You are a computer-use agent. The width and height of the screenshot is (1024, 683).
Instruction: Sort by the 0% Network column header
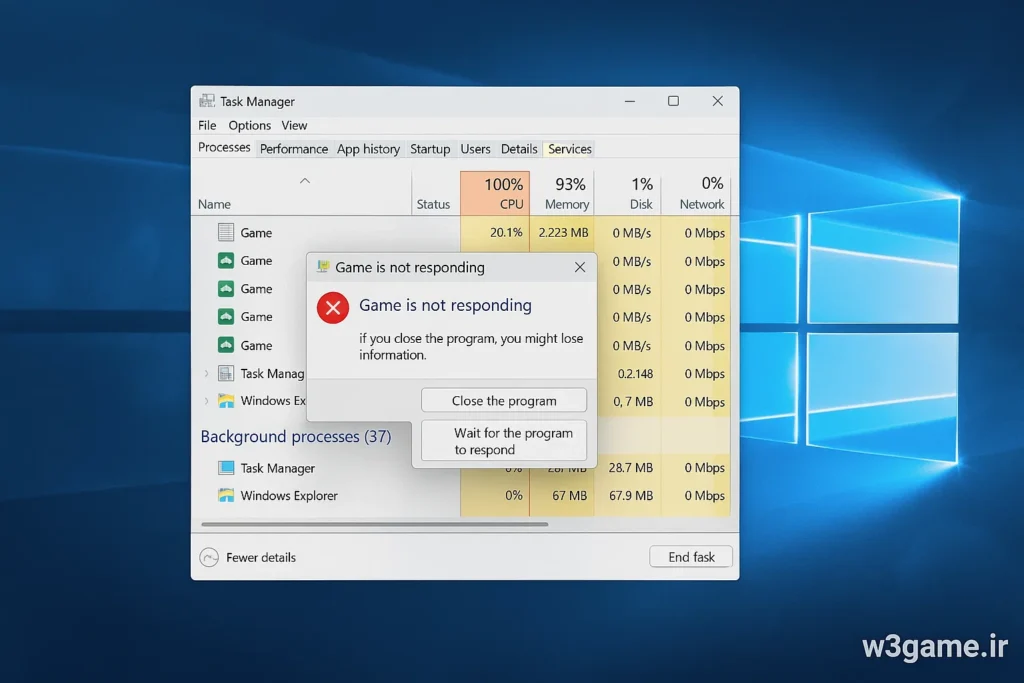[x=696, y=193]
